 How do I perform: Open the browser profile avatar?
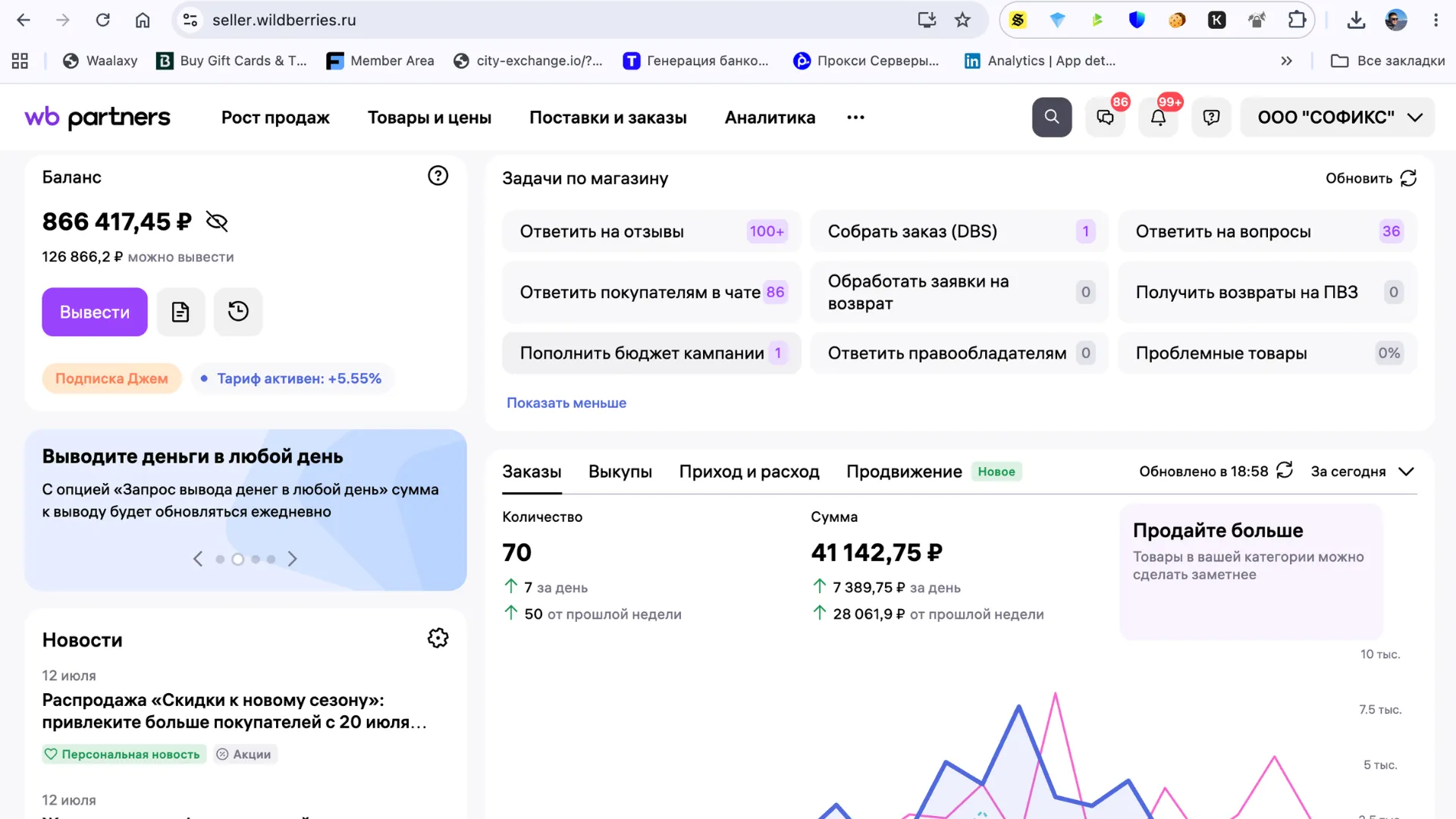(1396, 20)
